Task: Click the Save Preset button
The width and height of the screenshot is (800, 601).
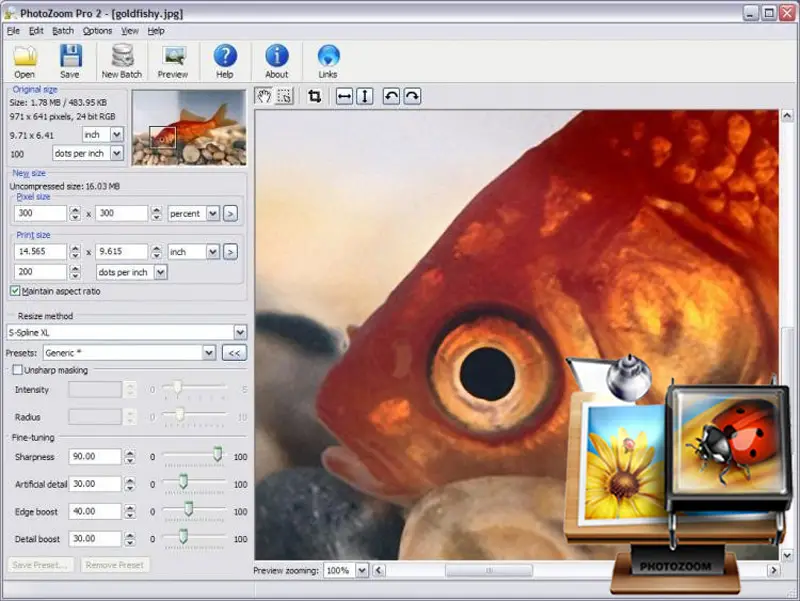Action: point(41,565)
